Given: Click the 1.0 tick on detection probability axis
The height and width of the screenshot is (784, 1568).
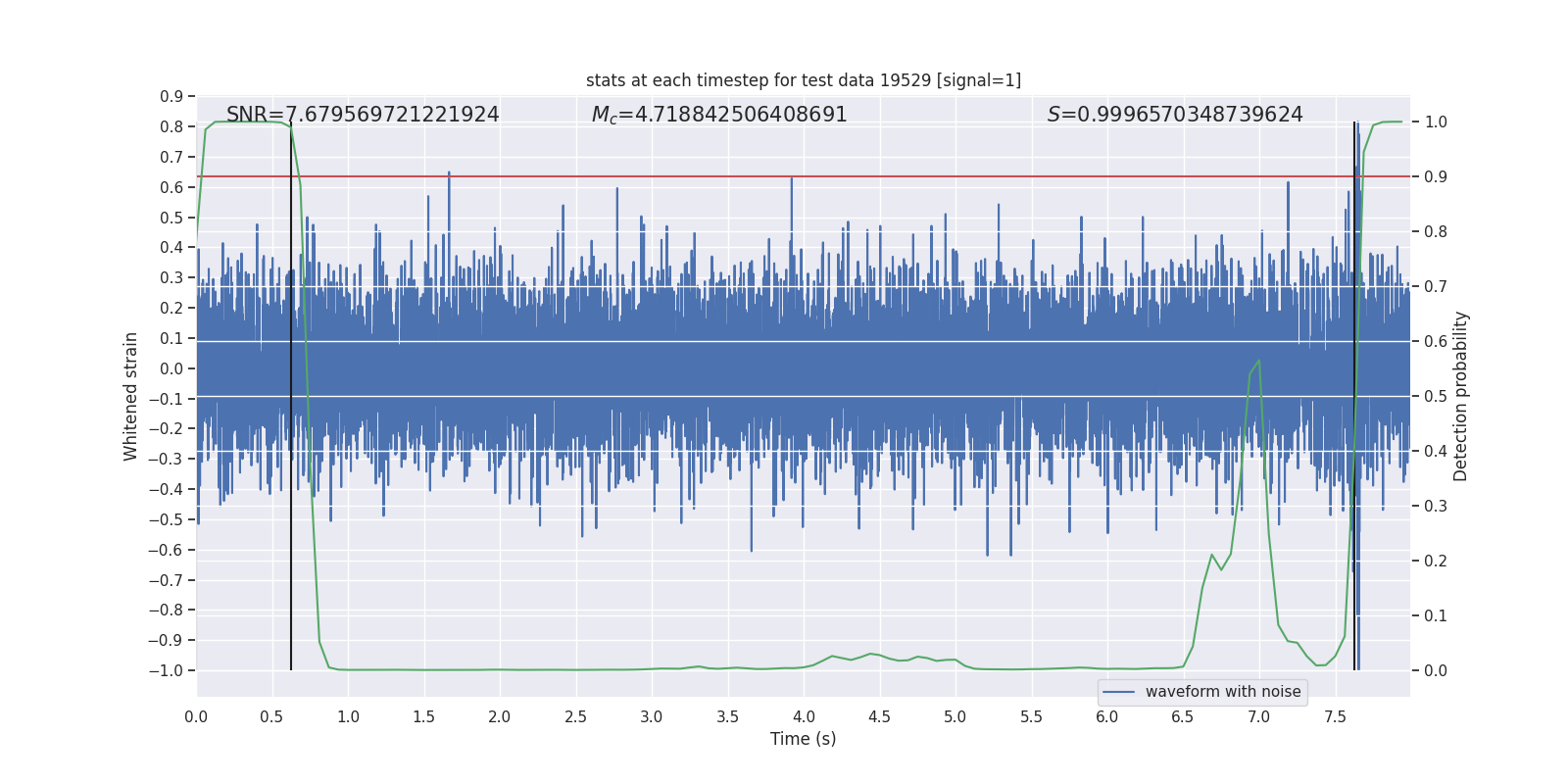Looking at the screenshot, I should 1436,122.
